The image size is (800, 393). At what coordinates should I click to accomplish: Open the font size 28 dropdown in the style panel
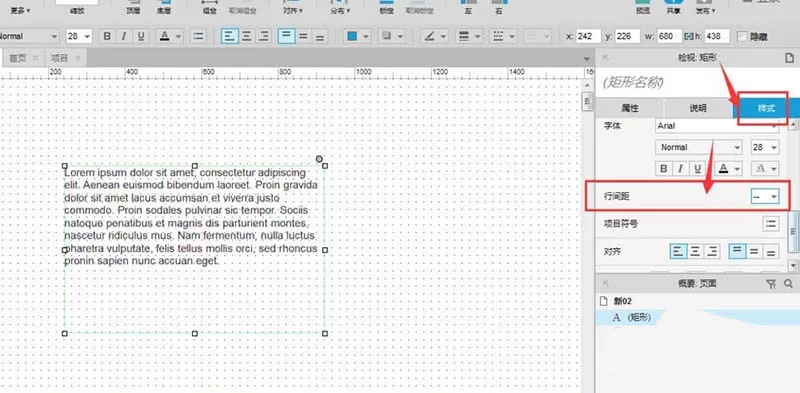(765, 147)
